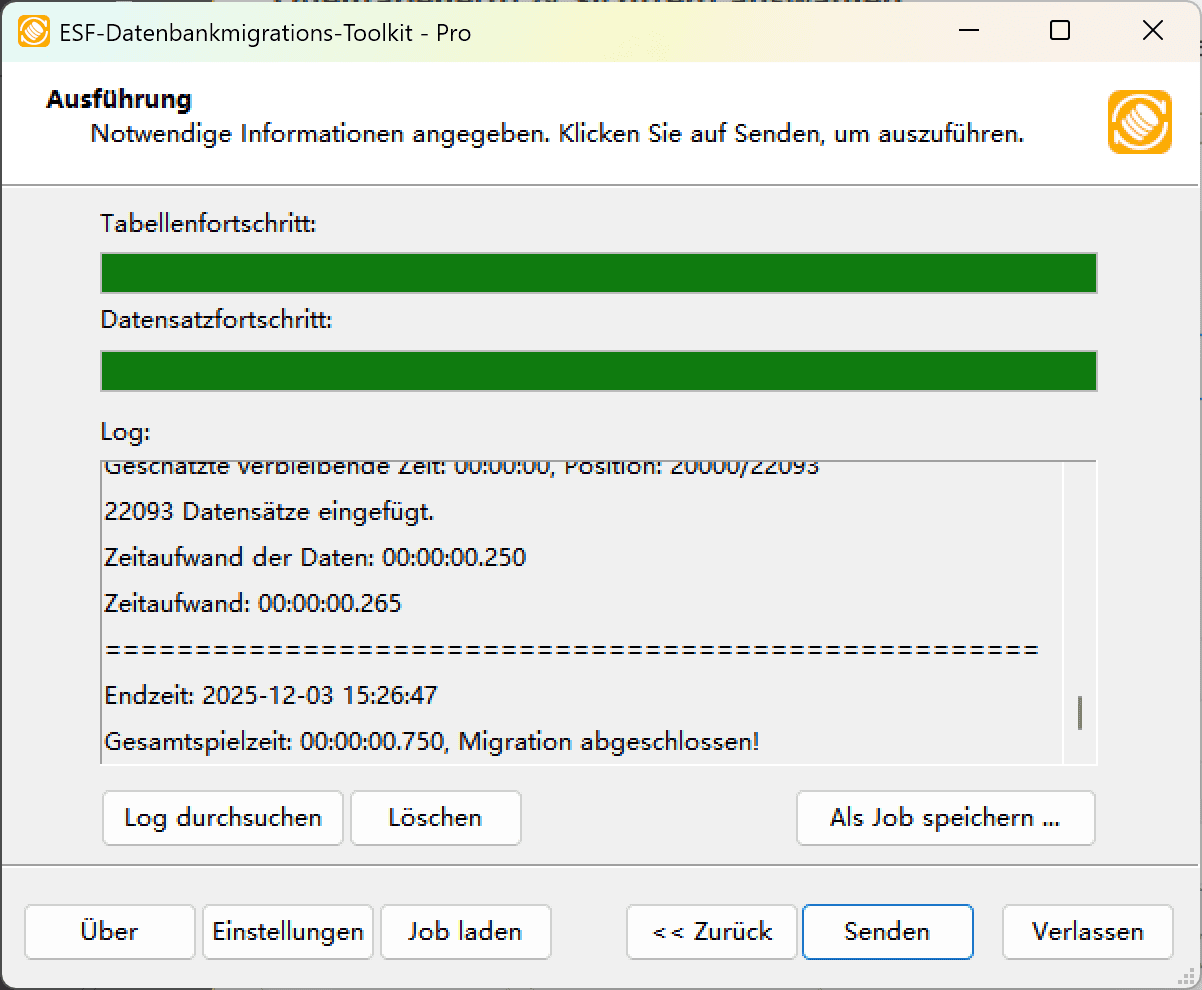1202x990 pixels.
Task: Open the Über dialog
Action: coord(109,931)
